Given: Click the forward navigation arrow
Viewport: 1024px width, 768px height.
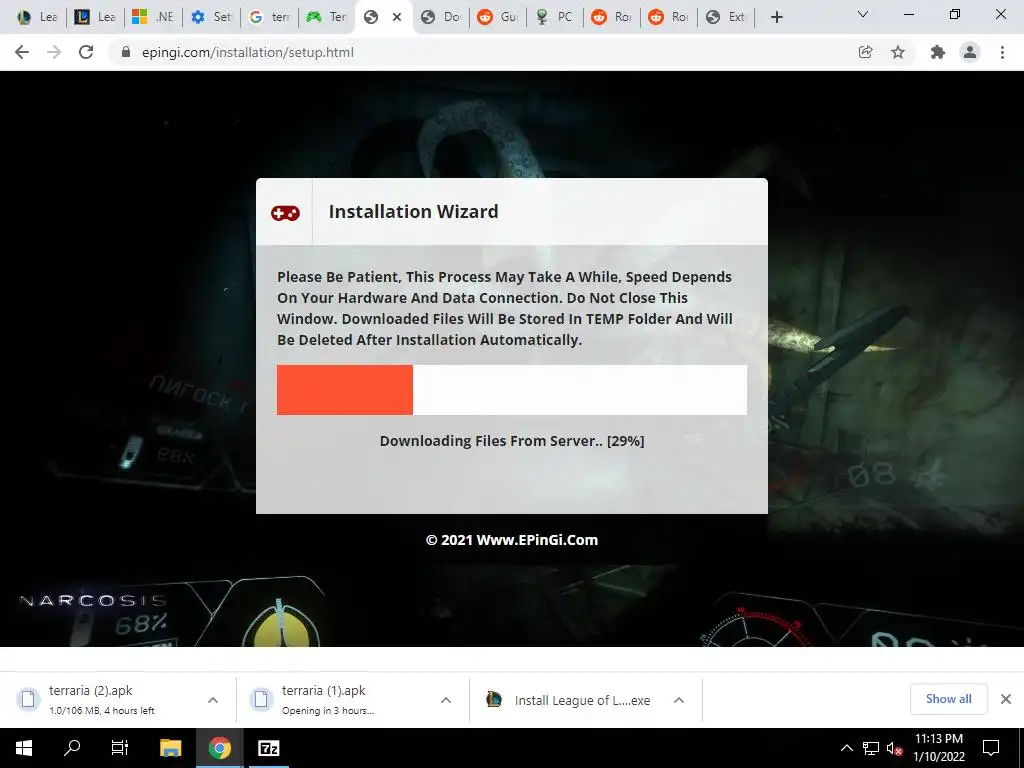Looking at the screenshot, I should coord(54,52).
